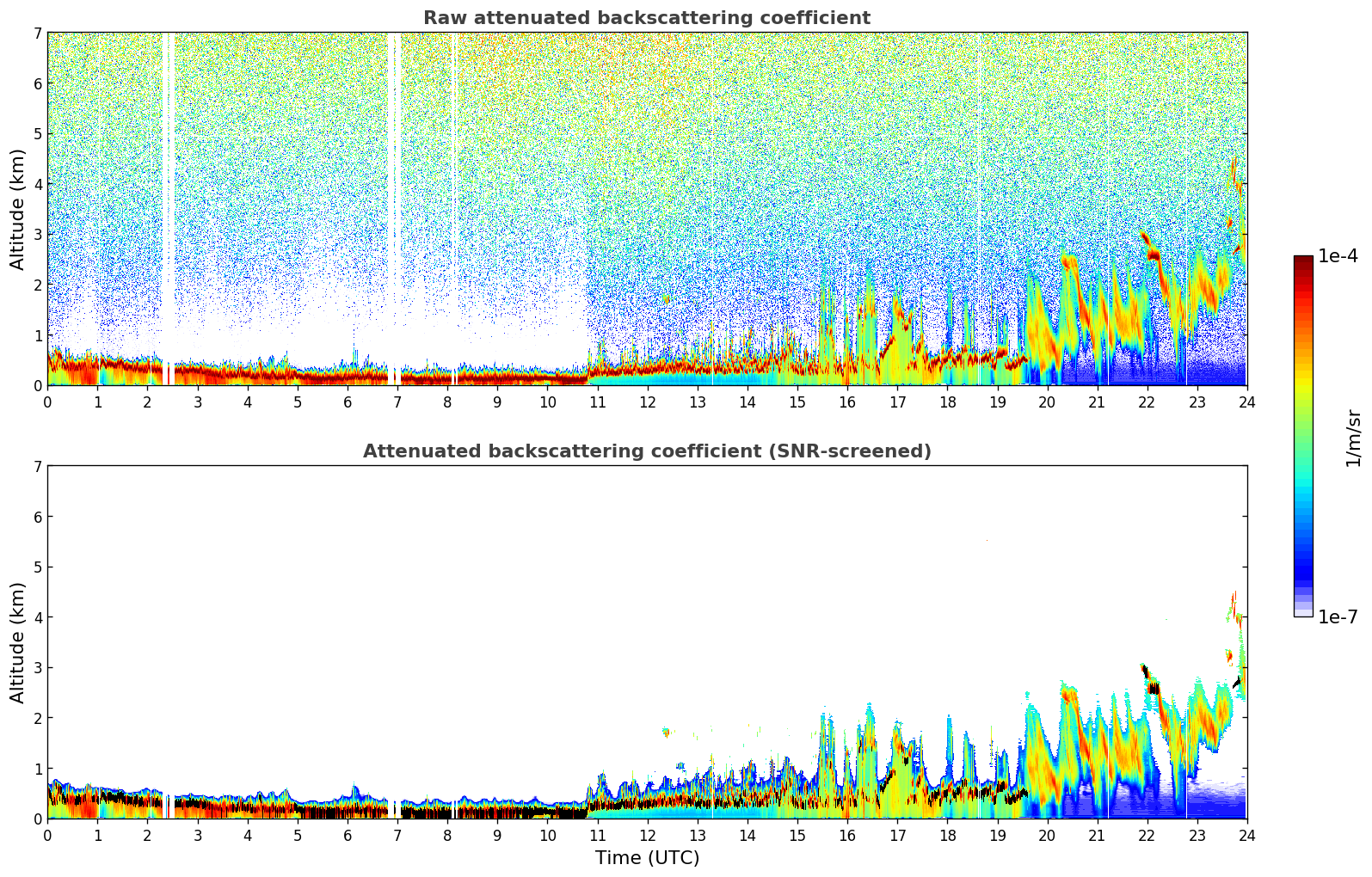Click hour 24 tick label on lower plot
1372x877 pixels.
tap(1246, 836)
